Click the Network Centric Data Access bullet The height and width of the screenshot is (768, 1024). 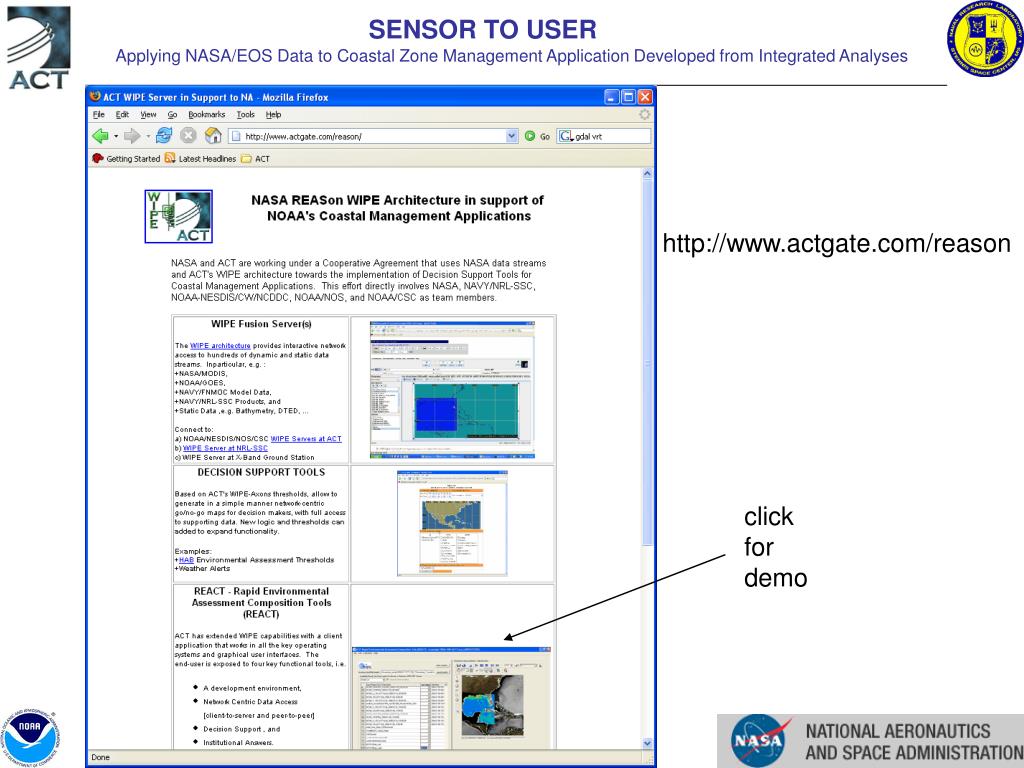point(250,702)
